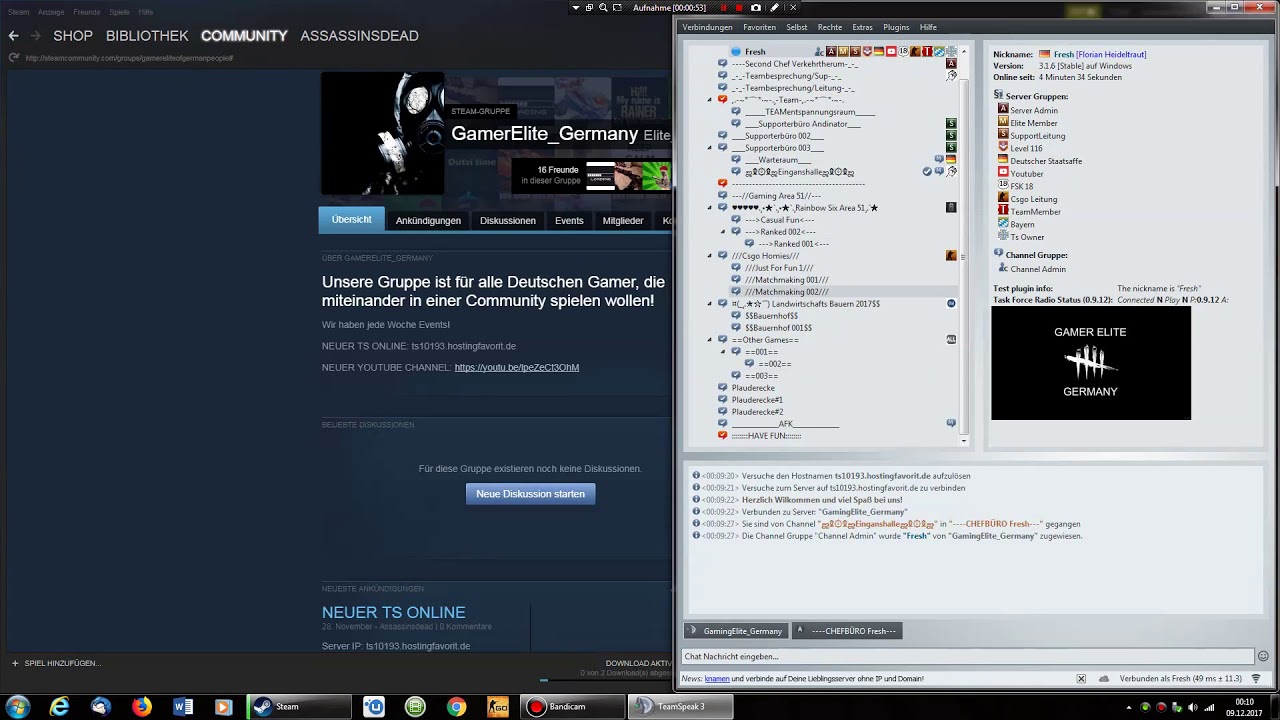Screen dimensions: 1280x720
Task: Collapse the Rainbow Six Area 51 channel
Action: 710,208
